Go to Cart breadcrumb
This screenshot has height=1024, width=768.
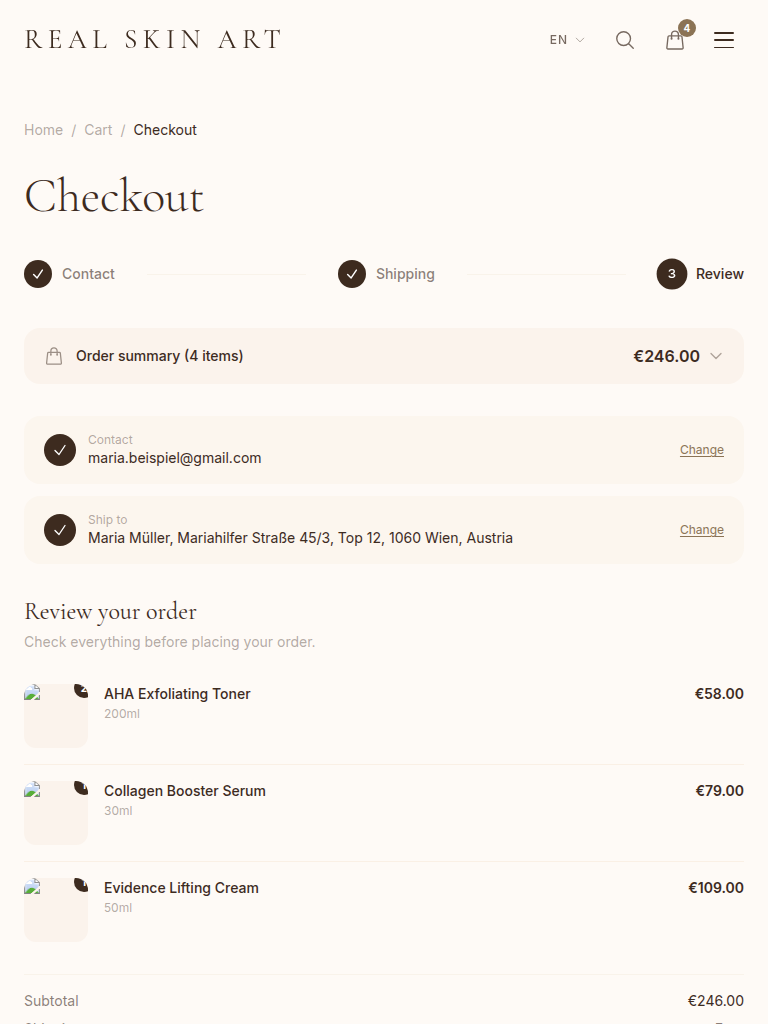tap(98, 130)
